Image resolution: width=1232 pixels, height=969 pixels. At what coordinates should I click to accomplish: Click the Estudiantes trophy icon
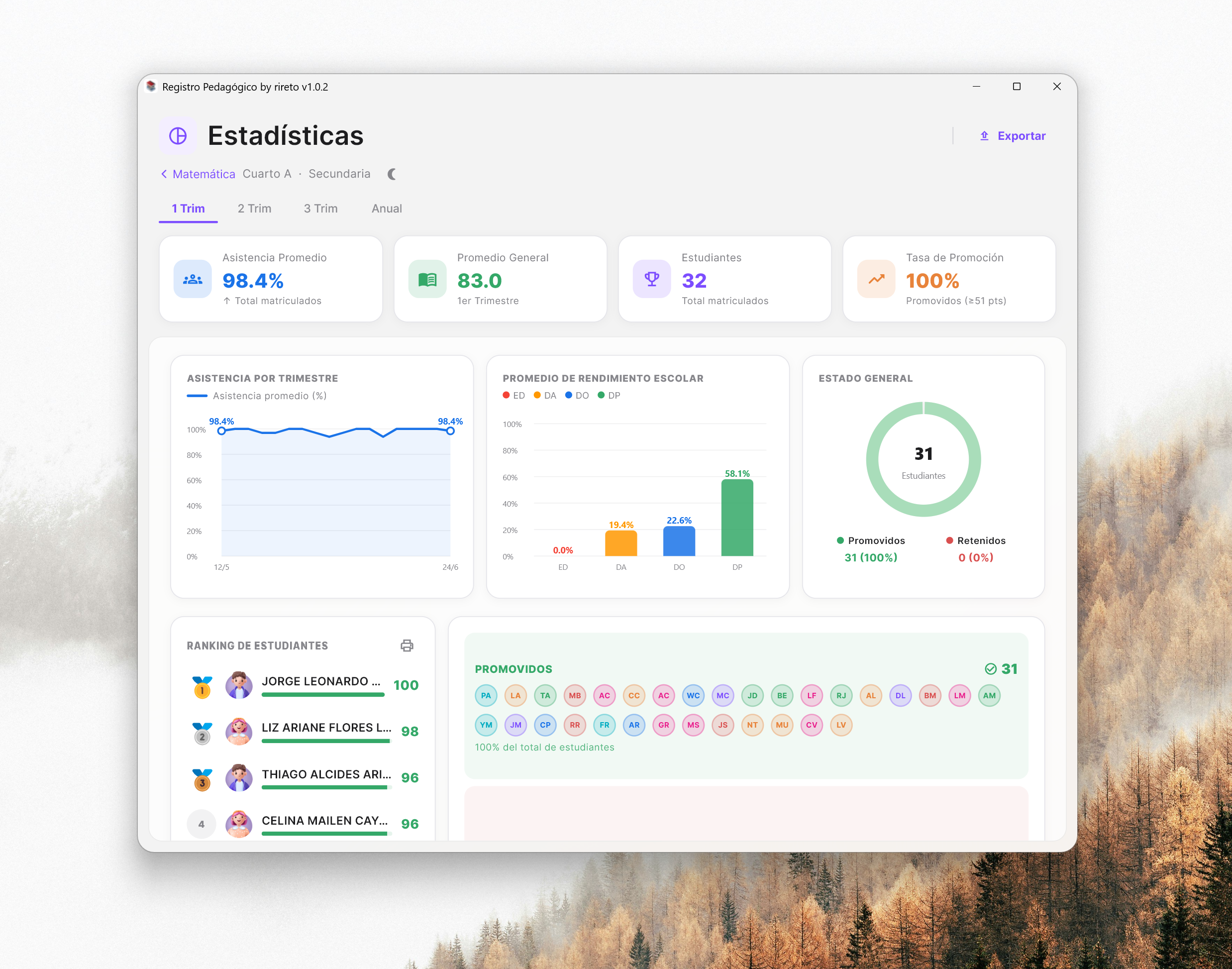(652, 279)
